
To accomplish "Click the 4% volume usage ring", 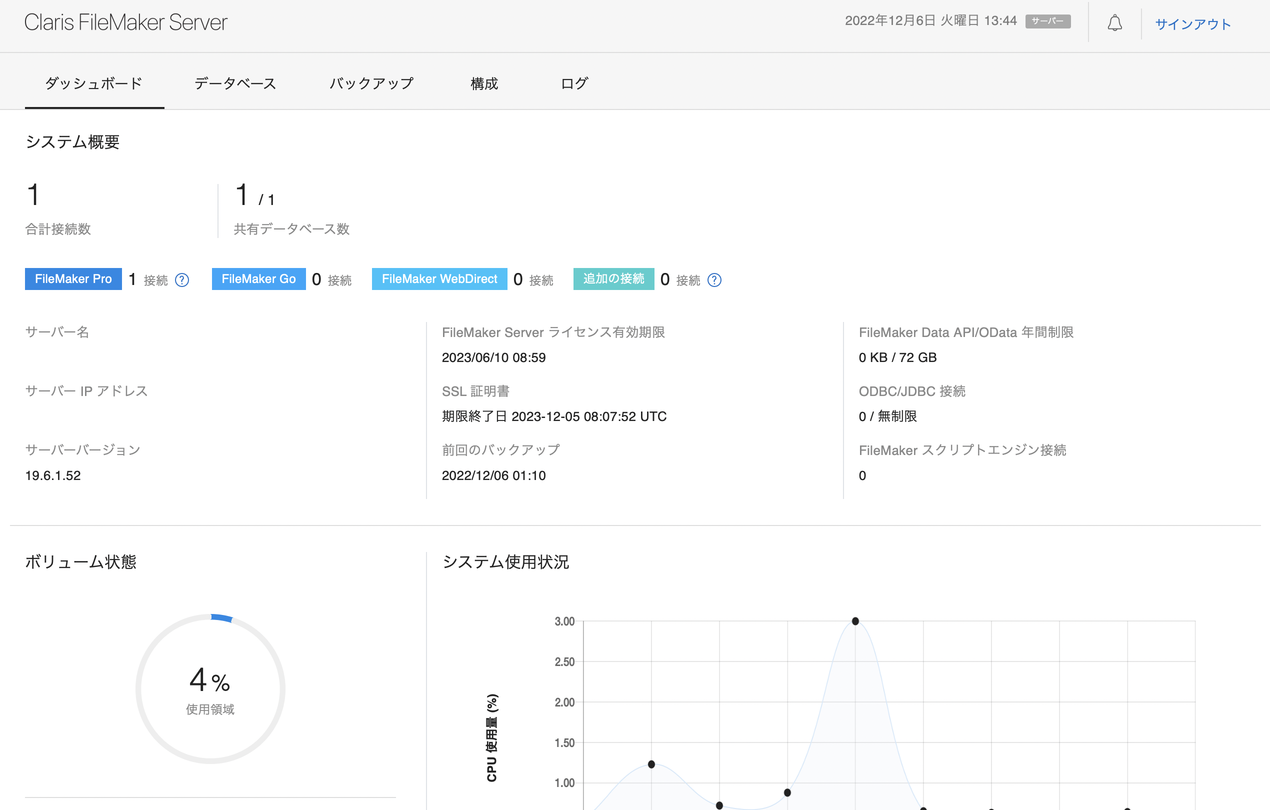I will [x=210, y=689].
